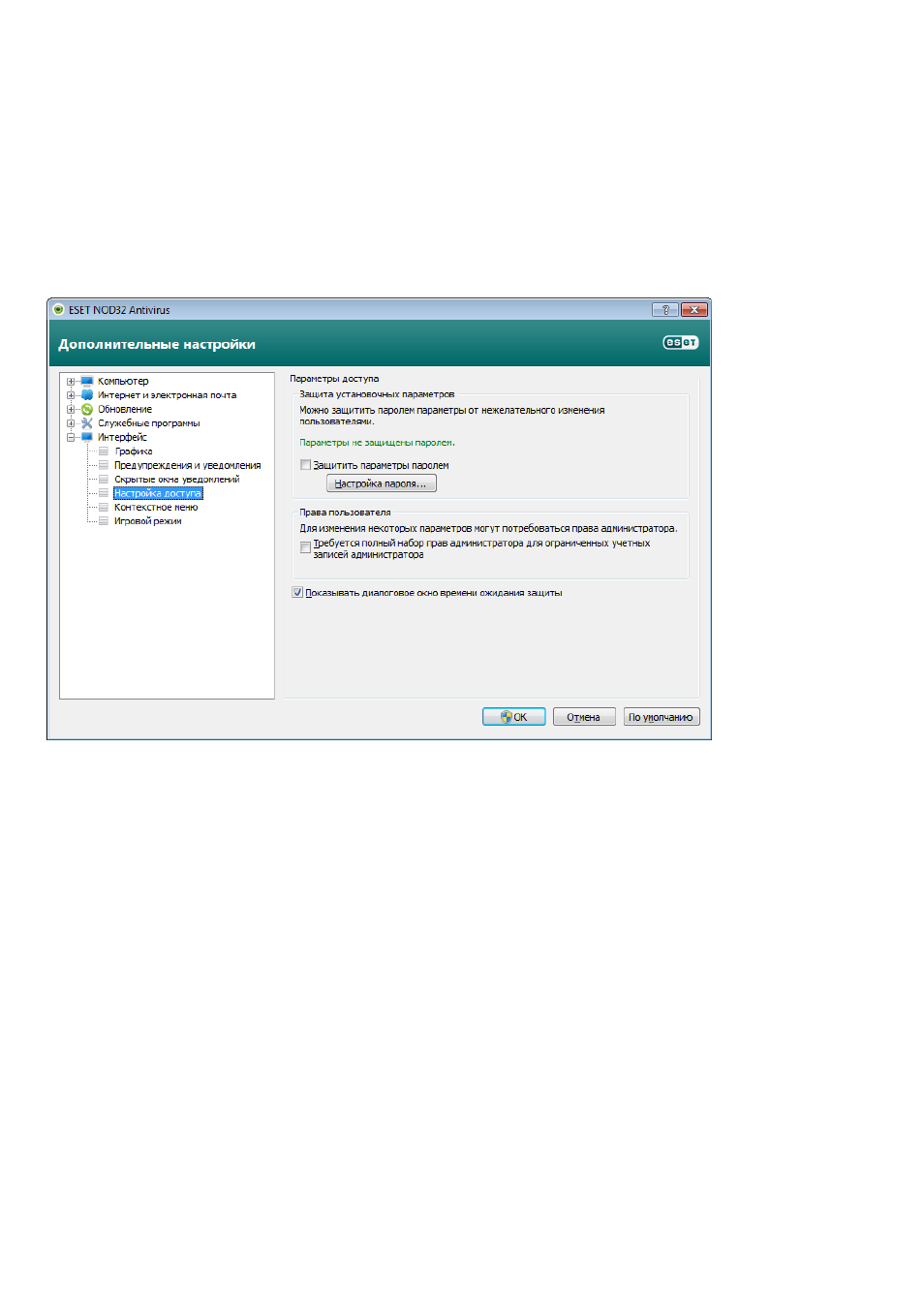The height and width of the screenshot is (1308, 924).
Task: Click the Отмена button
Action: click(x=584, y=717)
